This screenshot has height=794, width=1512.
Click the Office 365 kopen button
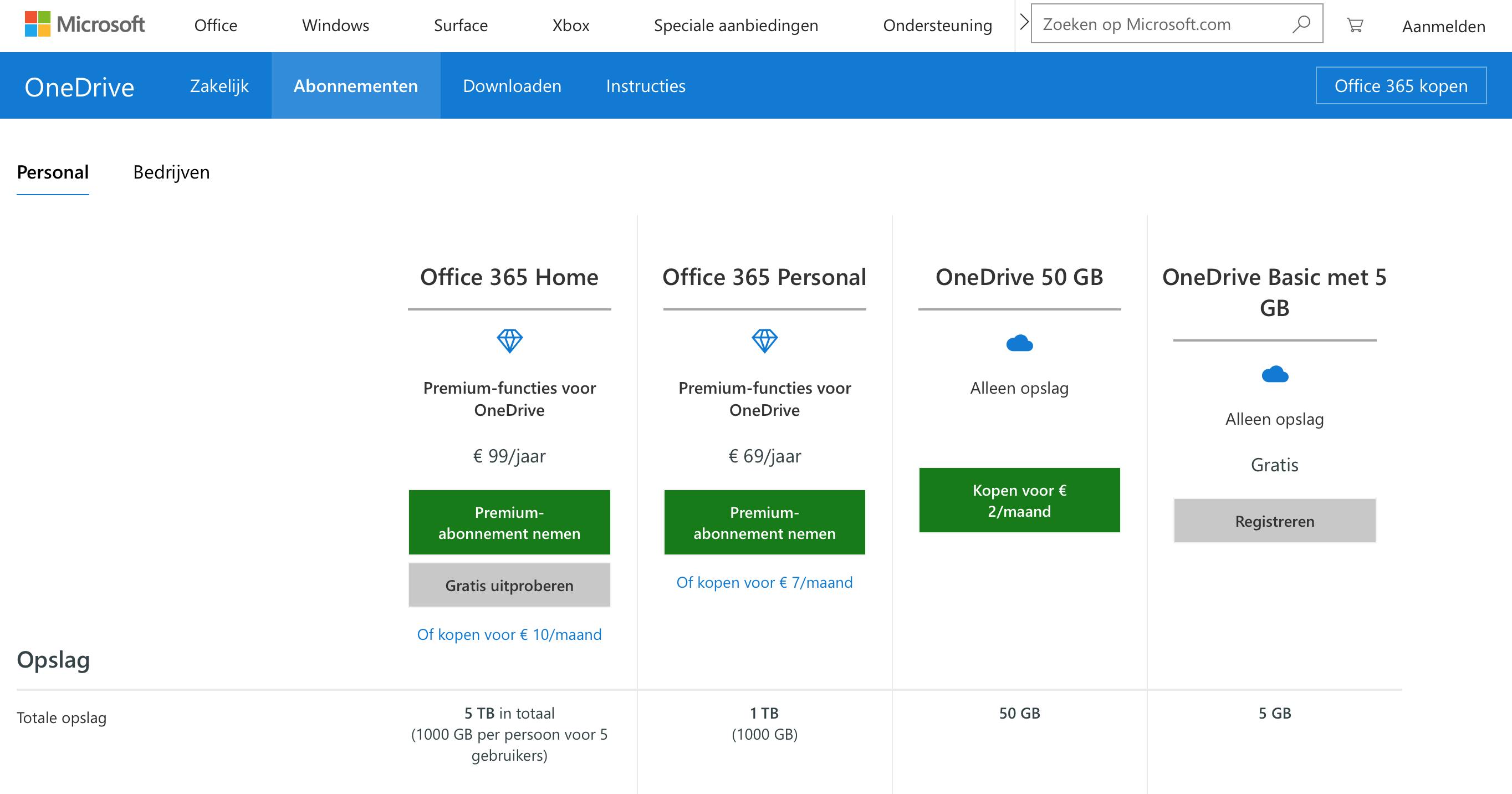[1401, 86]
